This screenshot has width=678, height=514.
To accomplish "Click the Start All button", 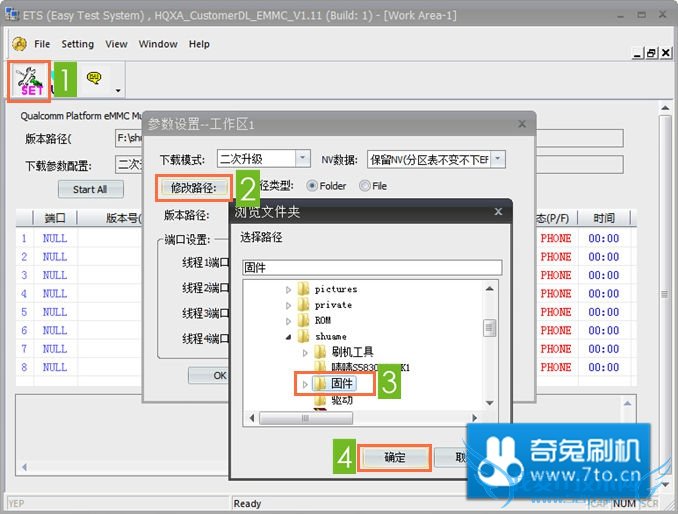I will [x=90, y=189].
